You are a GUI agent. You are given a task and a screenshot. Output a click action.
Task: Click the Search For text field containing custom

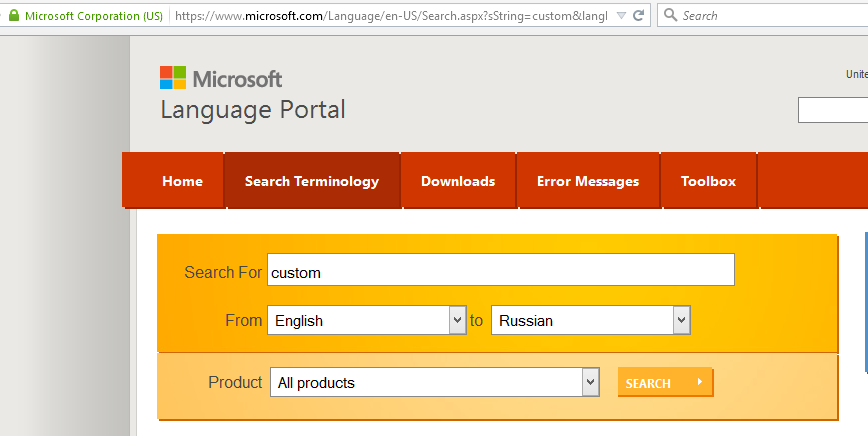[x=500, y=270]
